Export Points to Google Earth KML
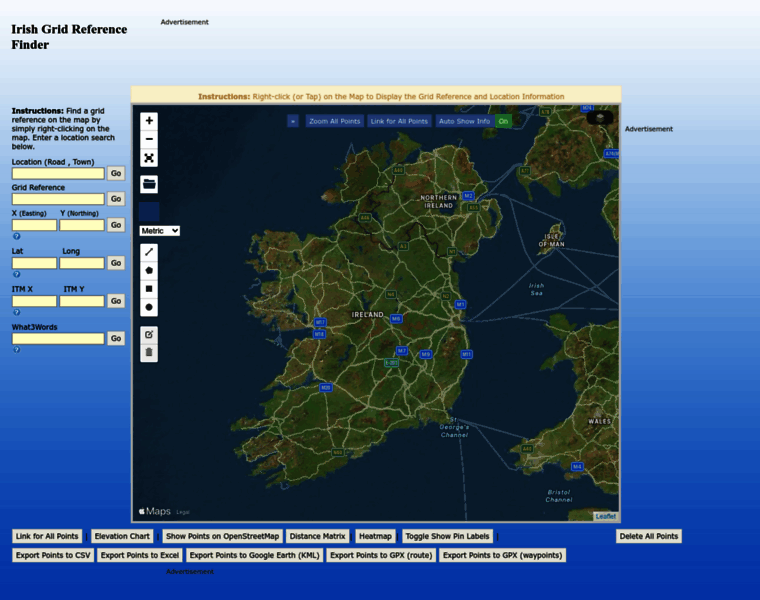The height and width of the screenshot is (600, 760). [254, 555]
